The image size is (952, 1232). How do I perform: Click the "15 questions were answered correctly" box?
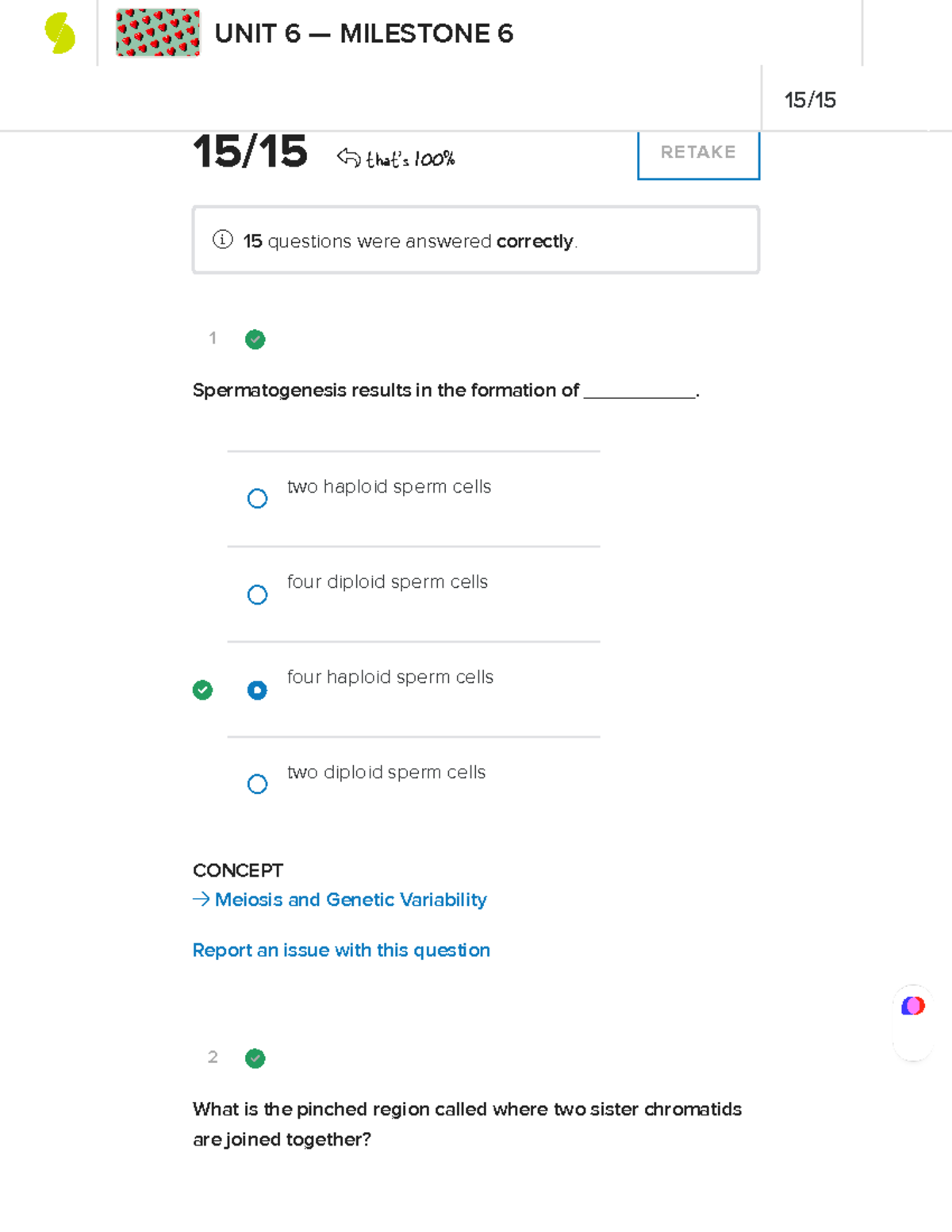[476, 240]
